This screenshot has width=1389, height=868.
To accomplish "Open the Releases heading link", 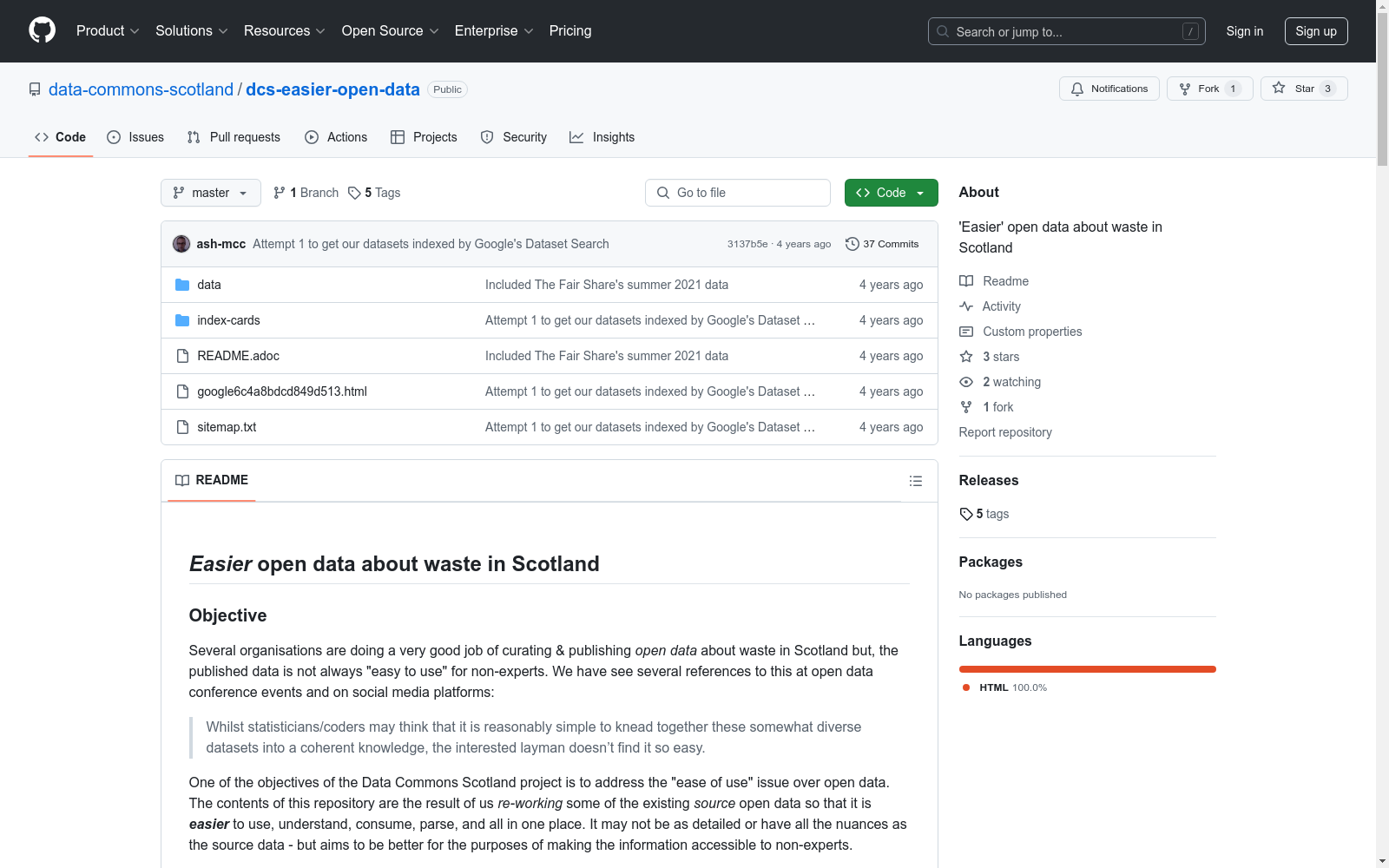I will (x=989, y=480).
